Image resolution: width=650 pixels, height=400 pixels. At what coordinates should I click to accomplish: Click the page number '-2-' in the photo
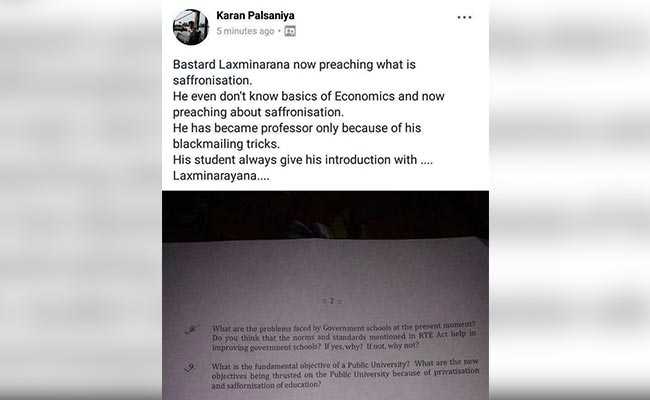click(332, 301)
